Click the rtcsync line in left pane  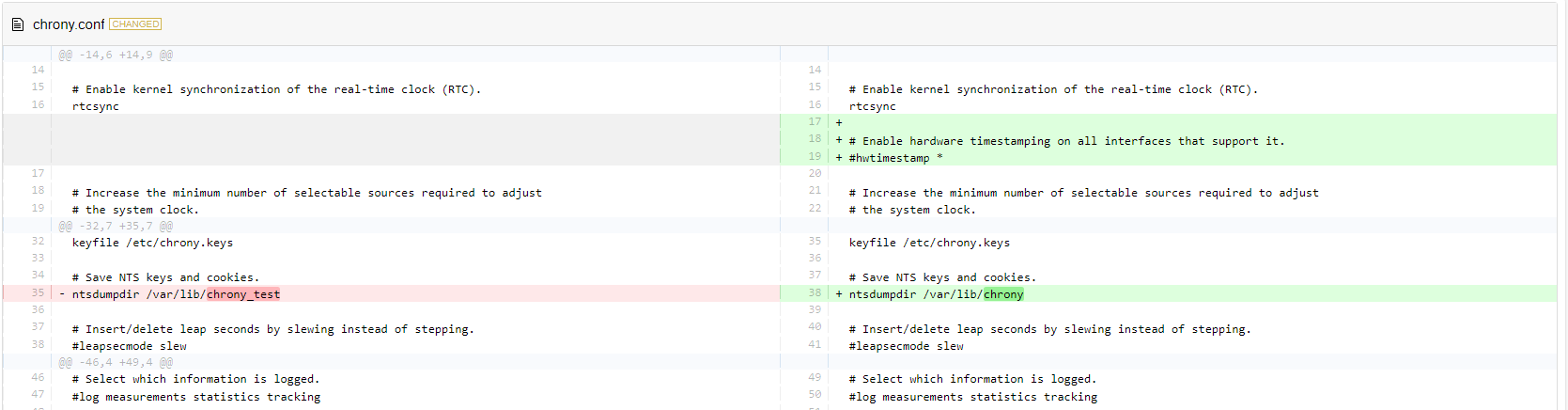tap(96, 106)
